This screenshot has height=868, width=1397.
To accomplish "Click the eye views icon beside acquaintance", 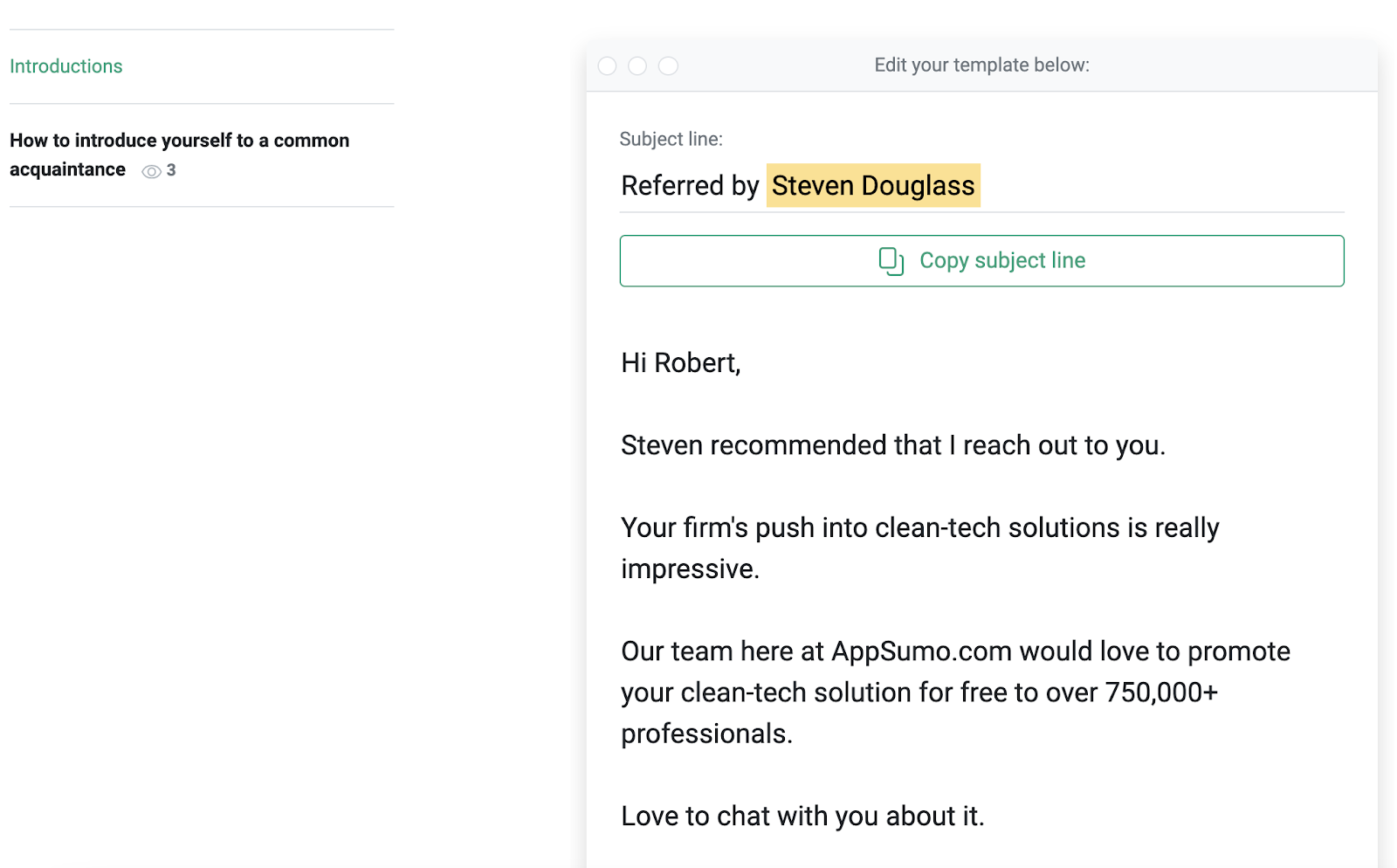I will (151, 171).
